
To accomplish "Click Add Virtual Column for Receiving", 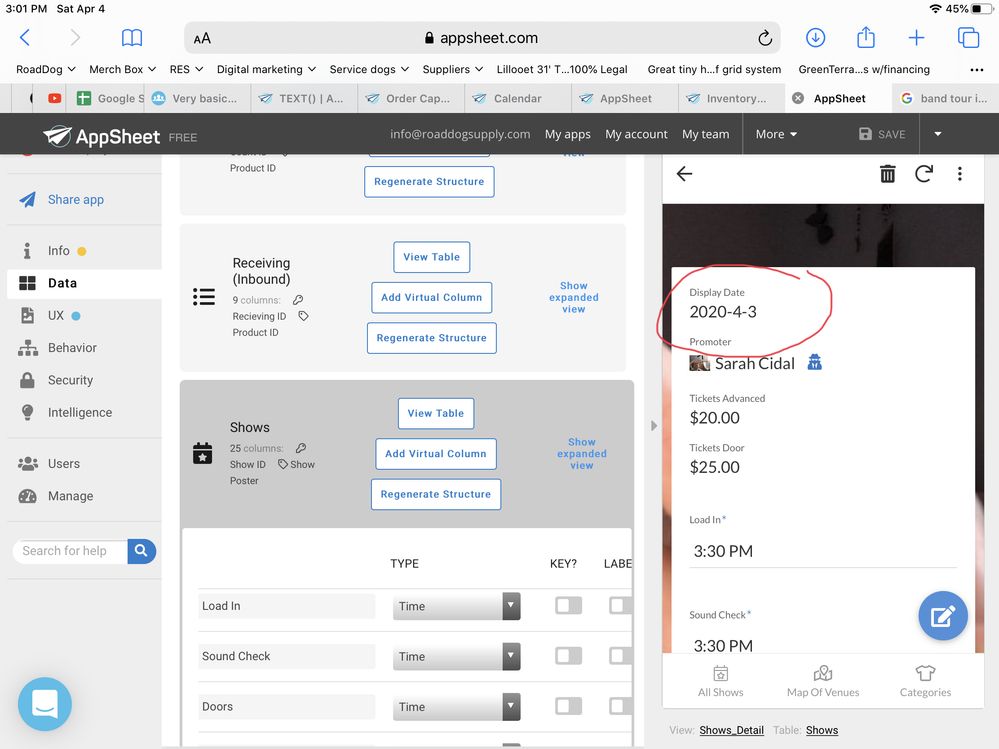I will [431, 297].
